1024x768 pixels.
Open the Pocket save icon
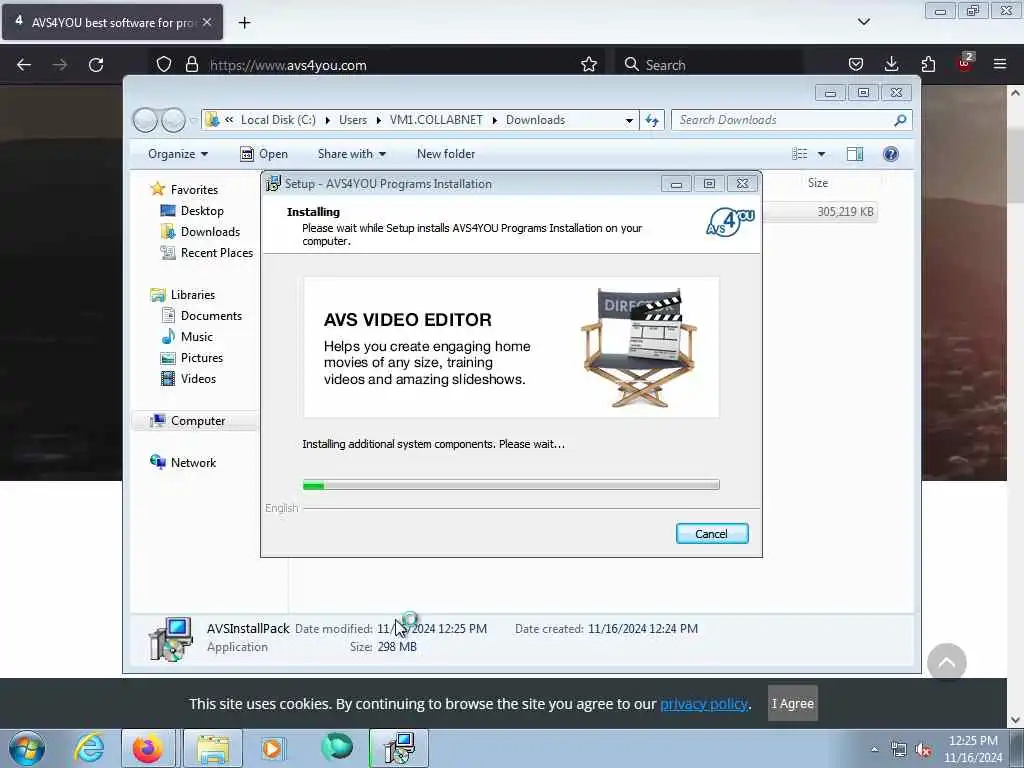(x=856, y=65)
